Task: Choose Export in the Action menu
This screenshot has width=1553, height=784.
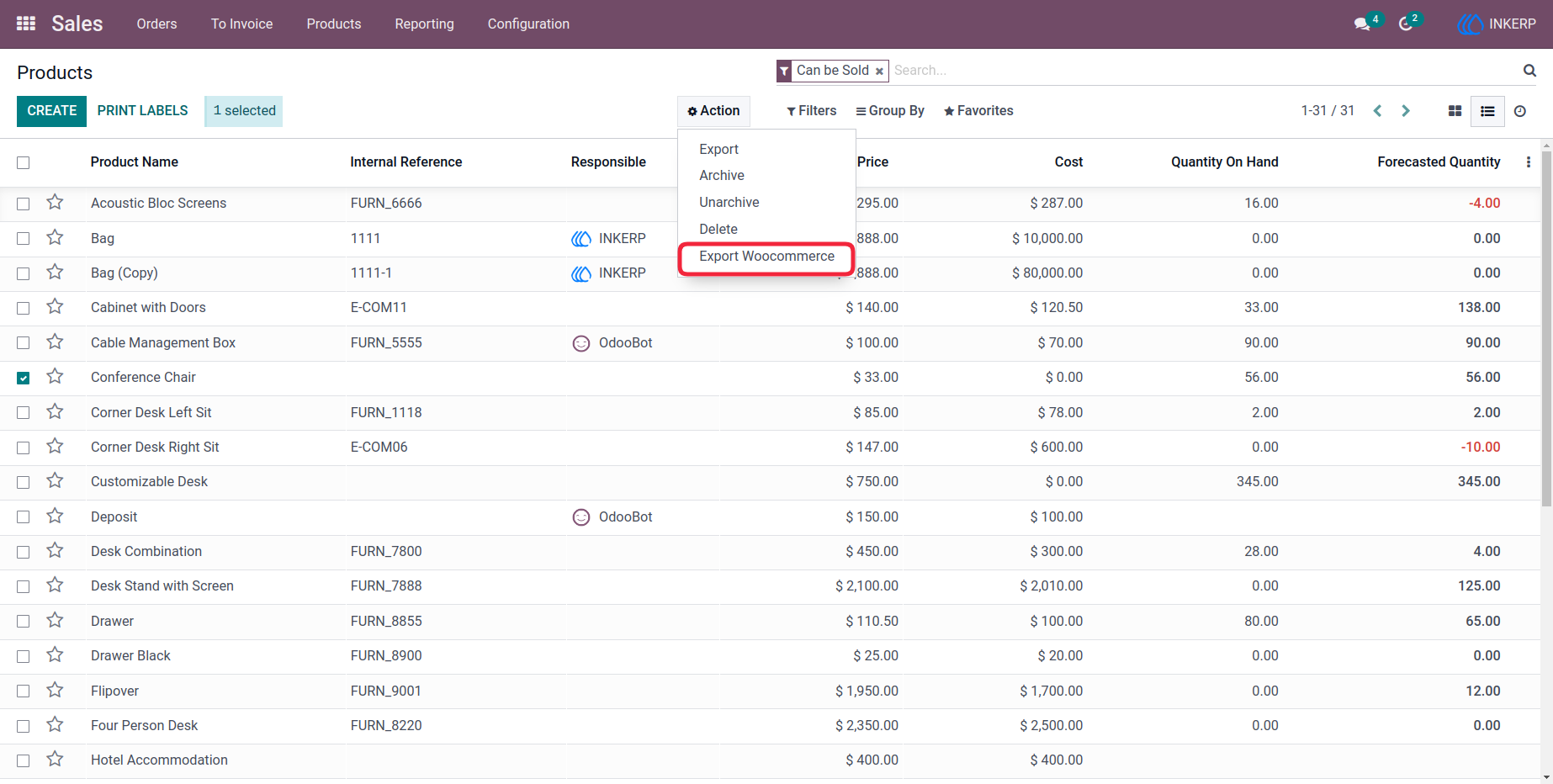Action: (x=719, y=150)
